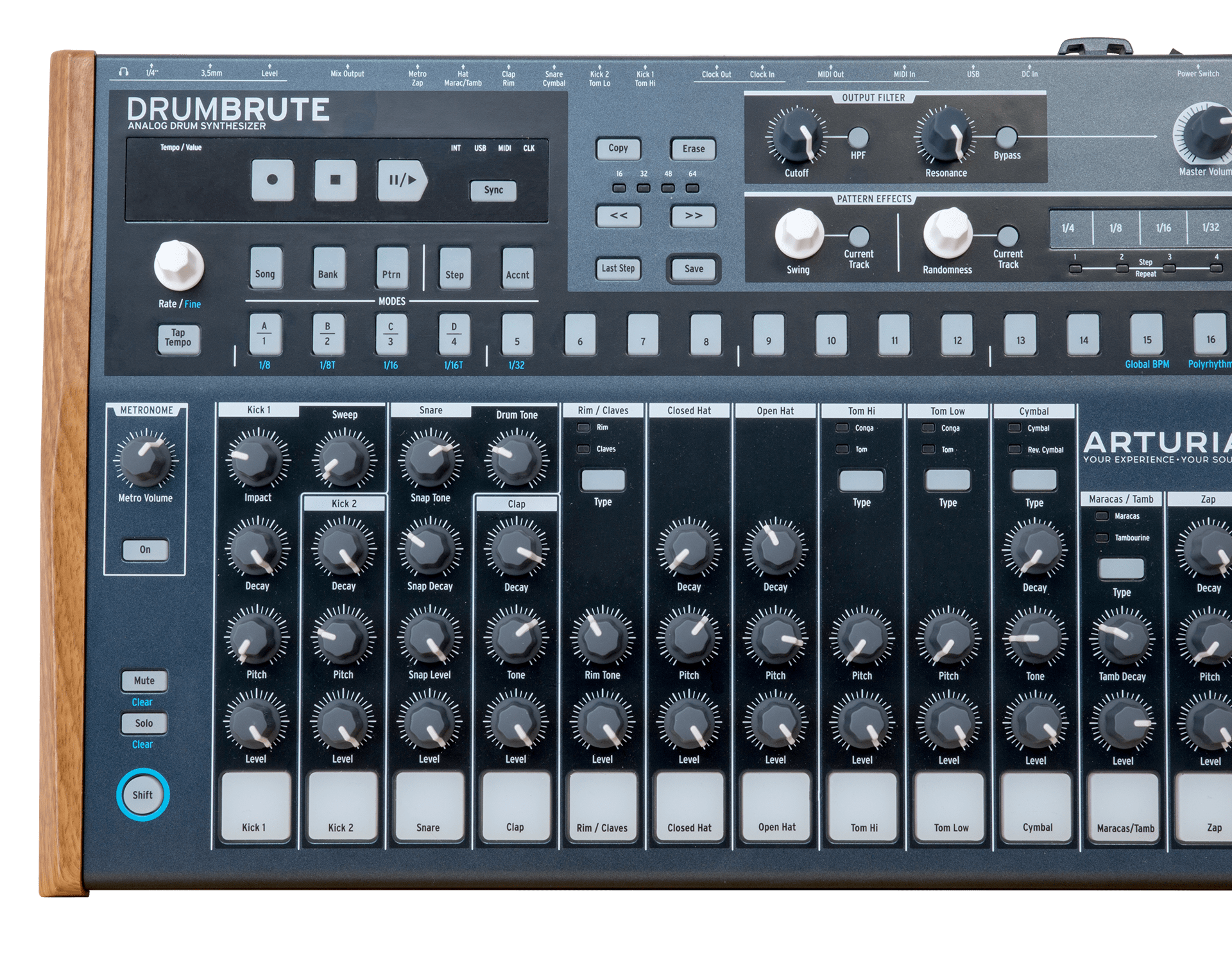
Task: Switch the Tom Hi Type selector button
Action: (861, 480)
